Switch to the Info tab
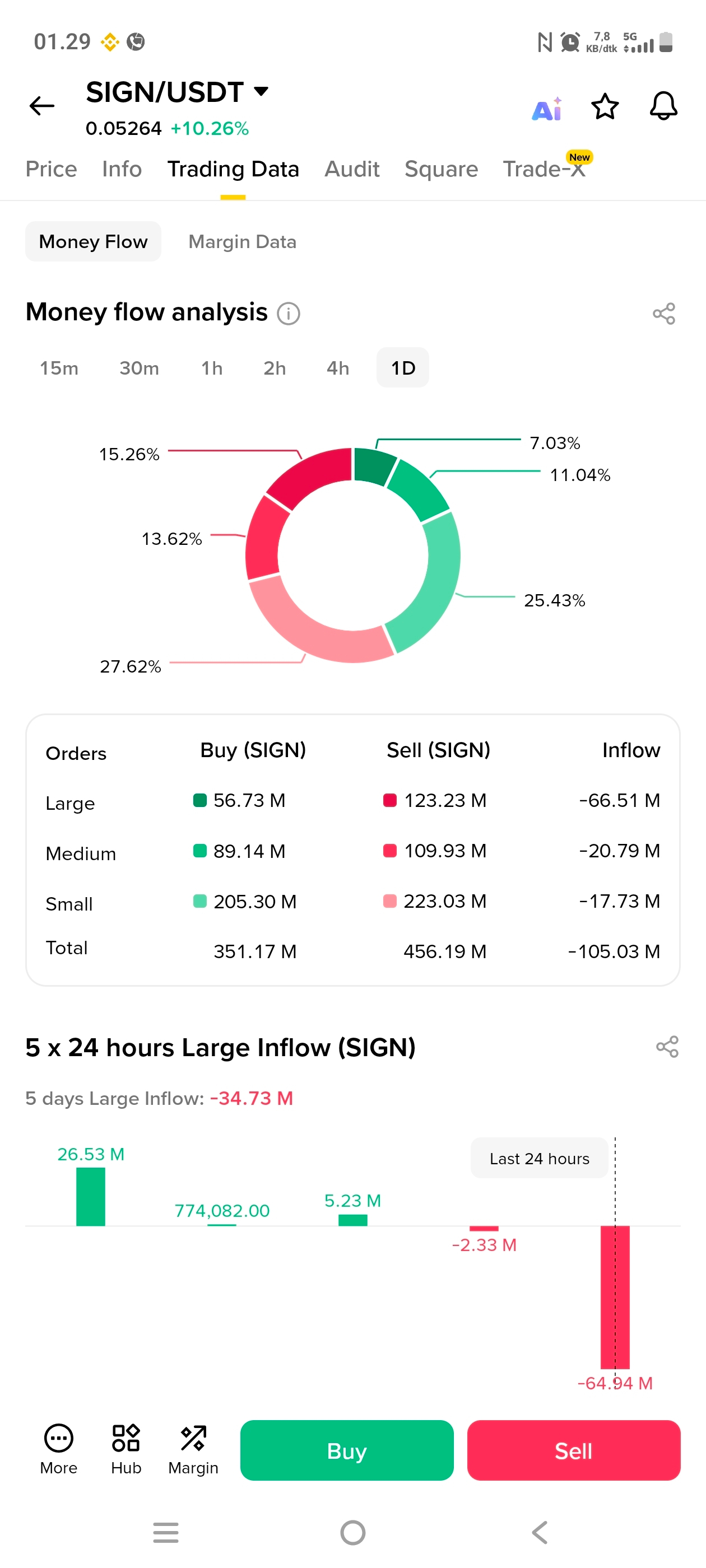The width and height of the screenshot is (706, 1568). (122, 169)
